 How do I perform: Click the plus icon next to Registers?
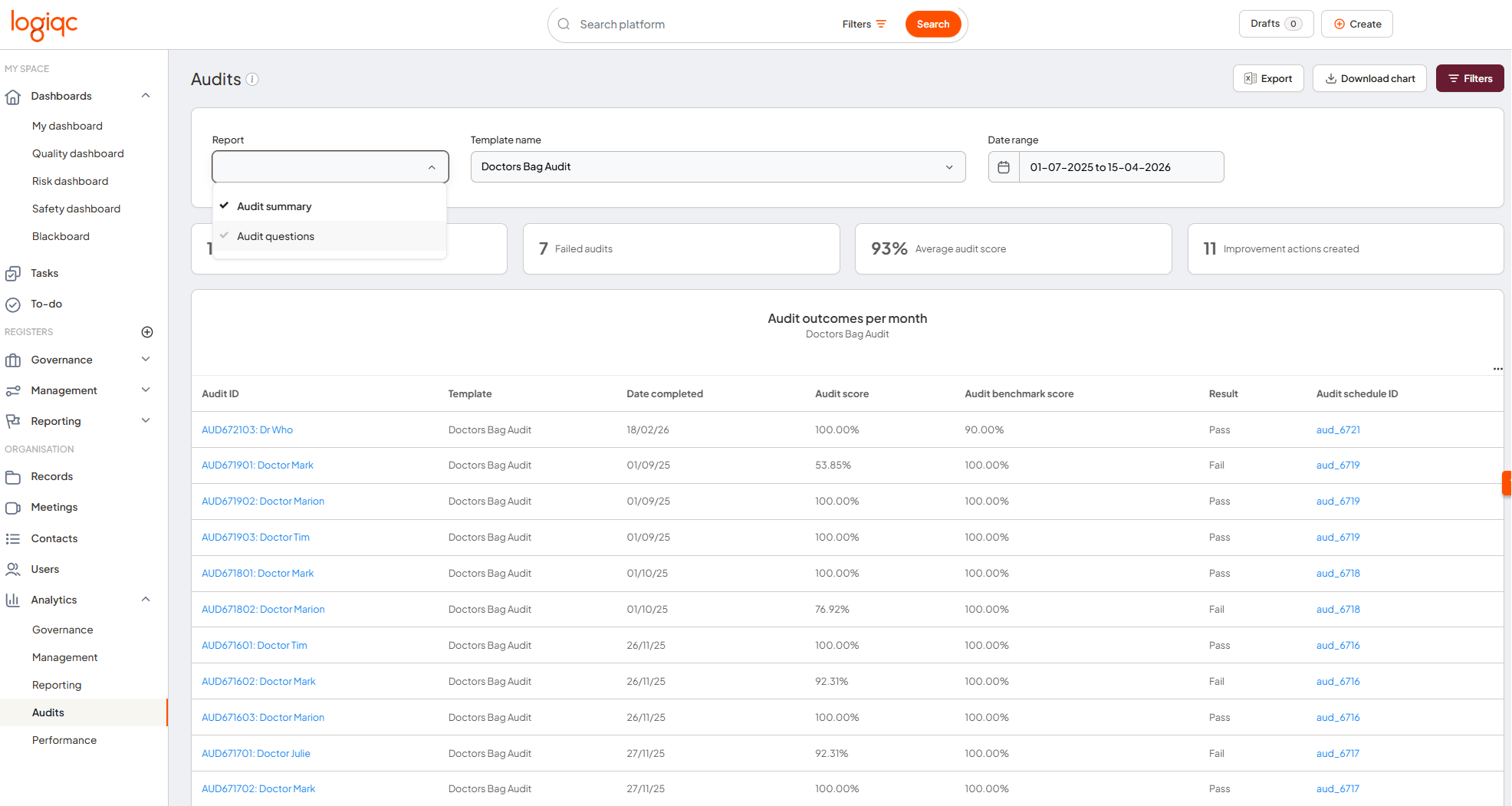[146, 331]
